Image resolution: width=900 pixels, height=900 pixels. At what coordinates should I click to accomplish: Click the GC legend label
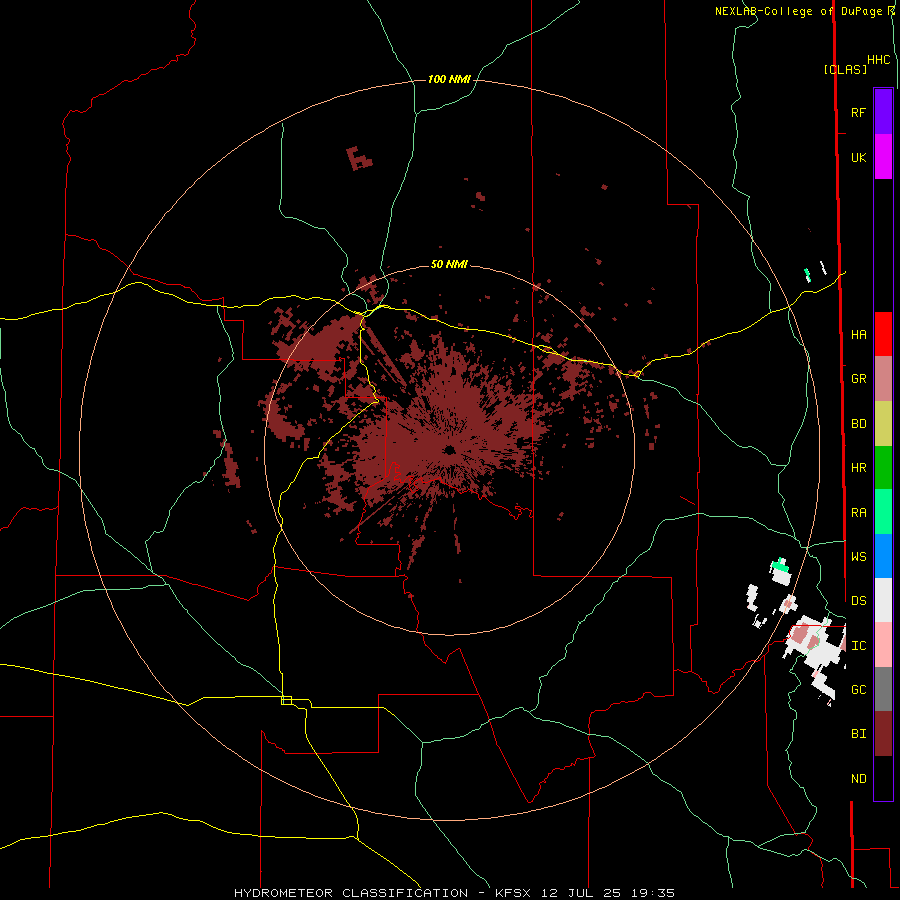coord(858,690)
